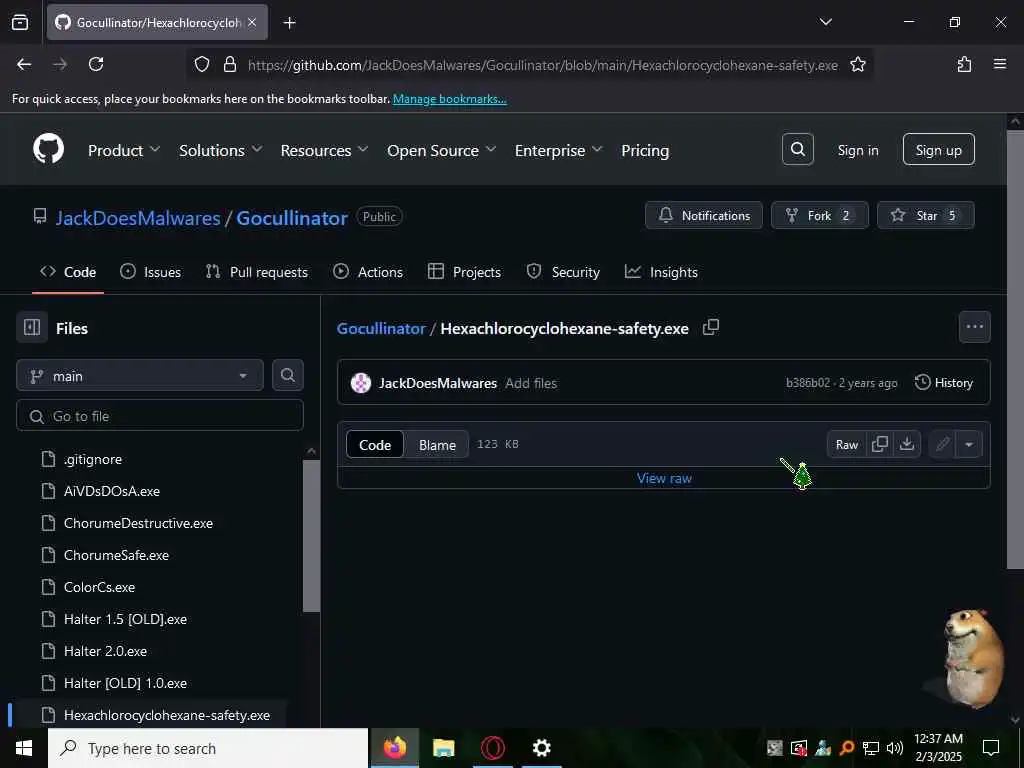This screenshot has width=1024, height=768.
Task: Click the Sign up button
Action: pos(938,150)
